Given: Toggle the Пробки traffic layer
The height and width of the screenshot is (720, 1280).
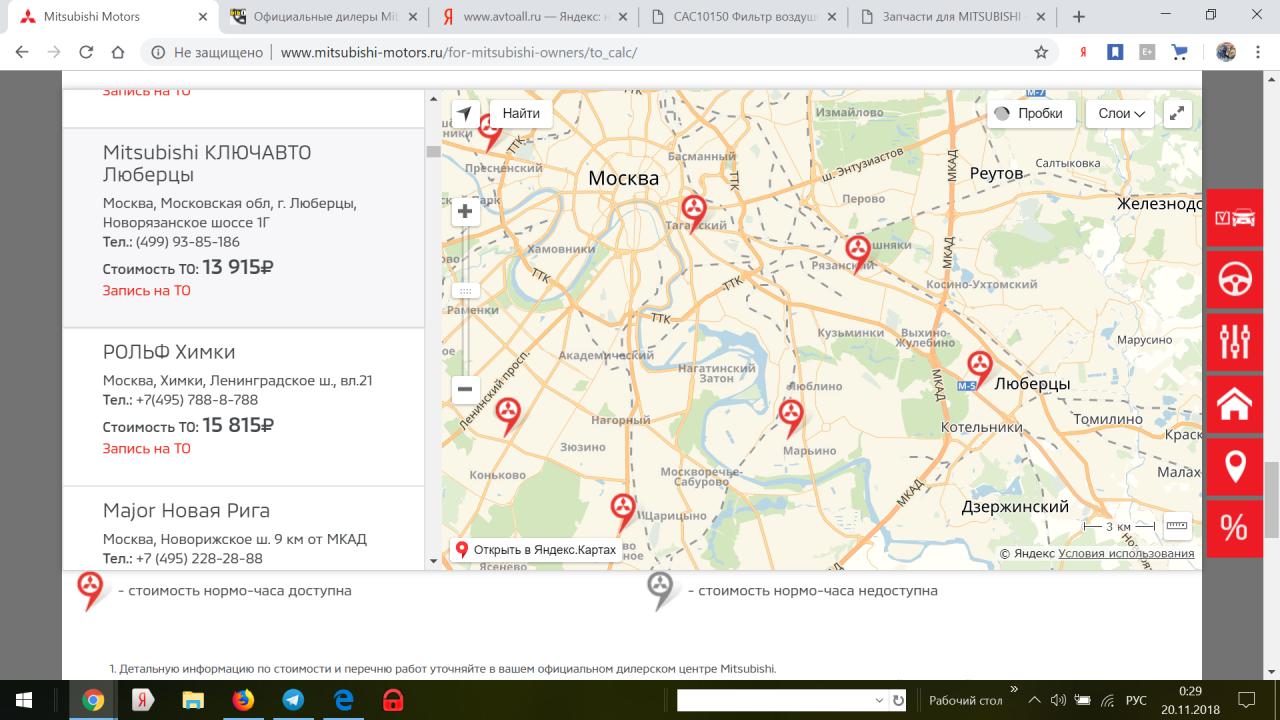Looking at the screenshot, I should tap(1031, 114).
